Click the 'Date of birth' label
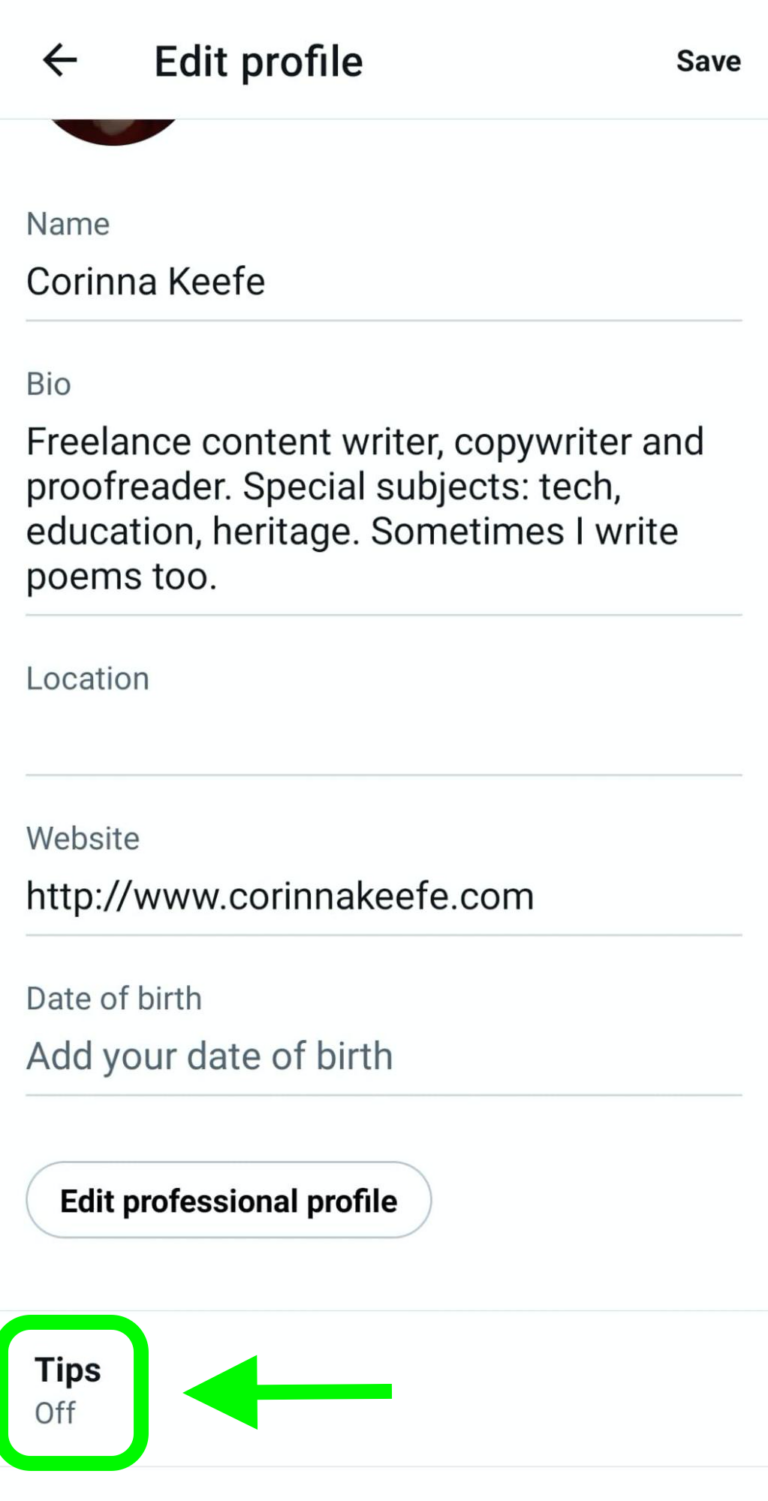Screen dimensions: 768x1501 [x=114, y=998]
